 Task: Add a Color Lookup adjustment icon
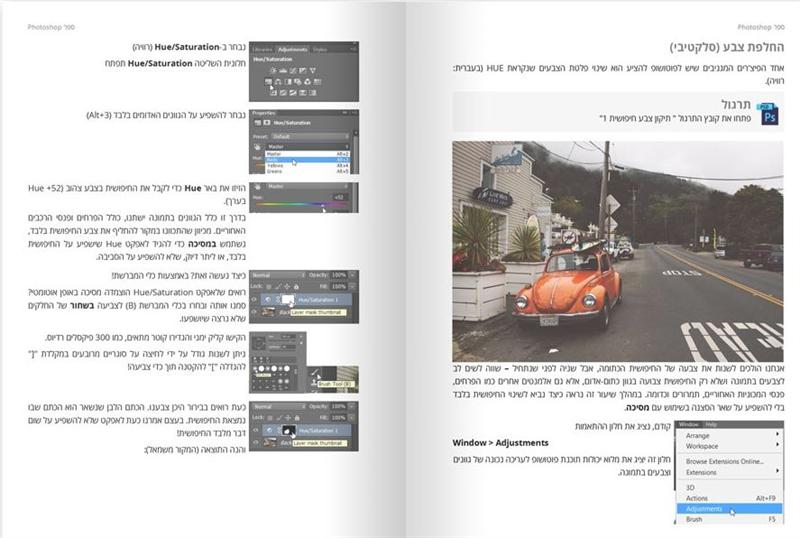(317, 82)
